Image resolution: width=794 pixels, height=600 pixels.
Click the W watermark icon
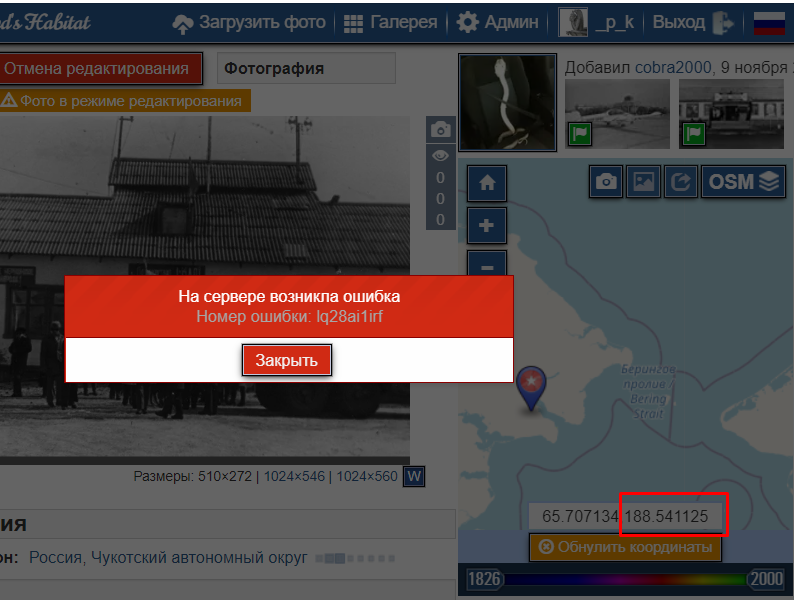tap(414, 476)
